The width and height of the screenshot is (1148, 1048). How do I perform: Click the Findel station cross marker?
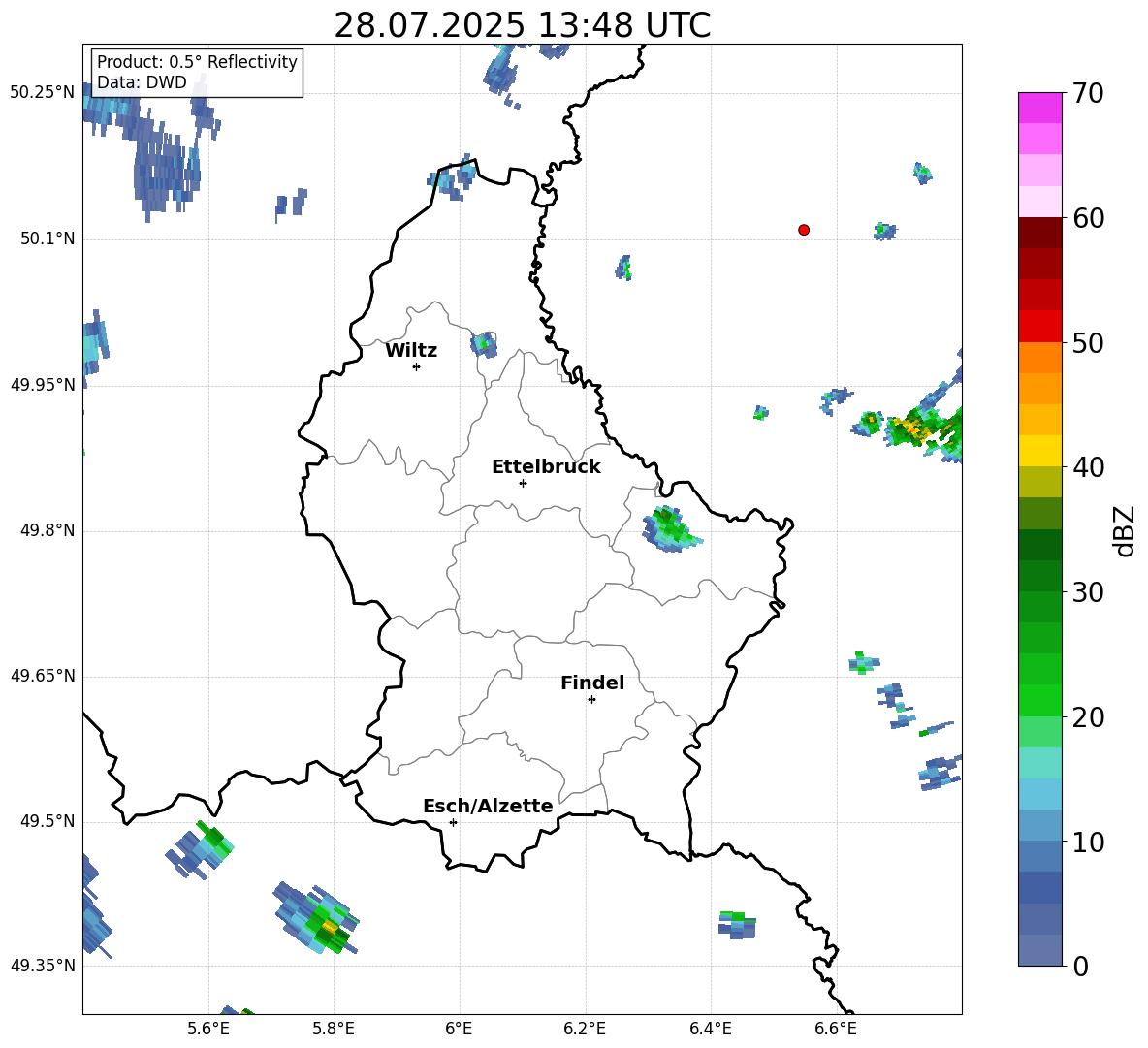(x=591, y=700)
